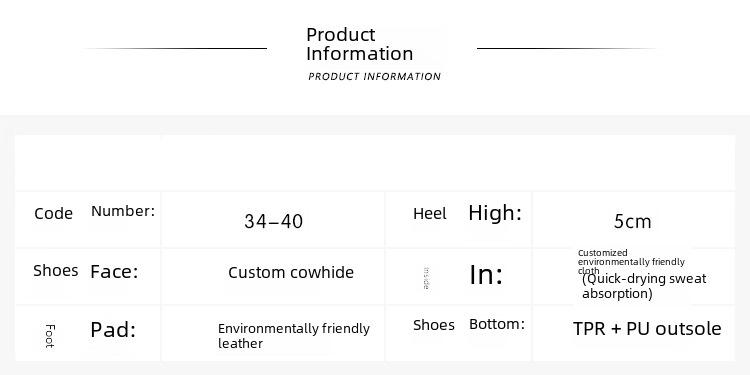The image size is (750, 375).
Task: Select the Customized environmentally friendly cloth text
Action: coord(631,262)
